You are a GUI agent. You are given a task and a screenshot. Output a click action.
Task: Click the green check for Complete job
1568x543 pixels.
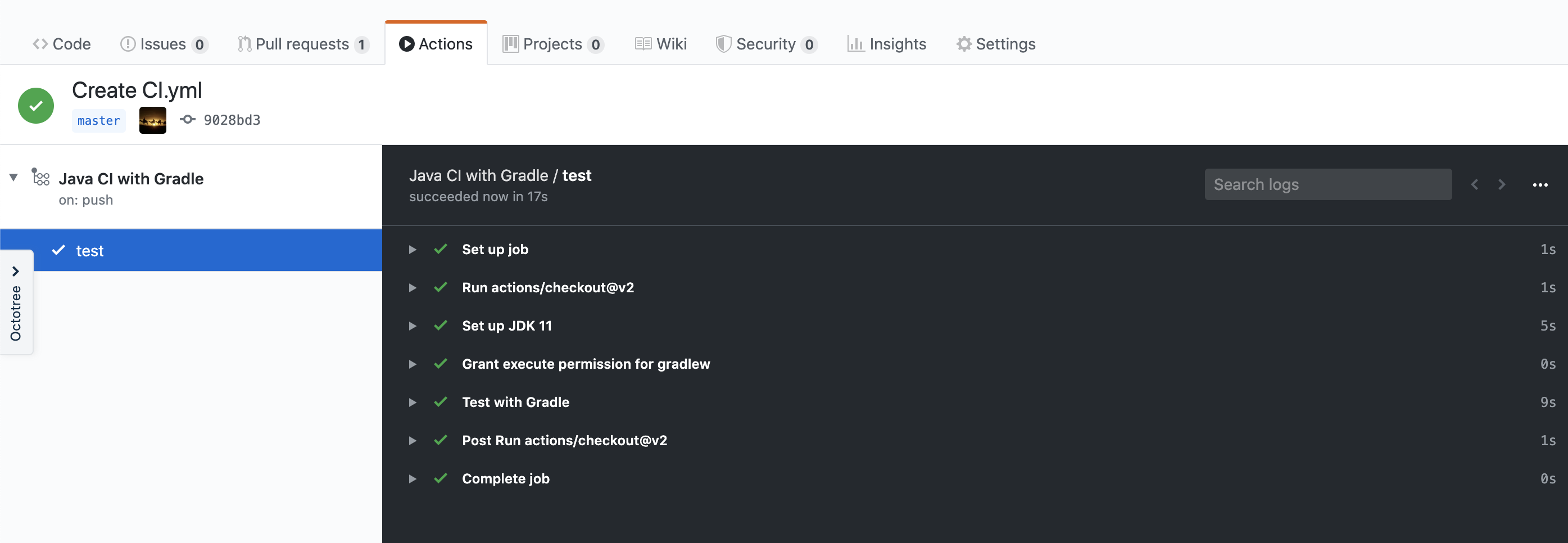[x=441, y=478]
